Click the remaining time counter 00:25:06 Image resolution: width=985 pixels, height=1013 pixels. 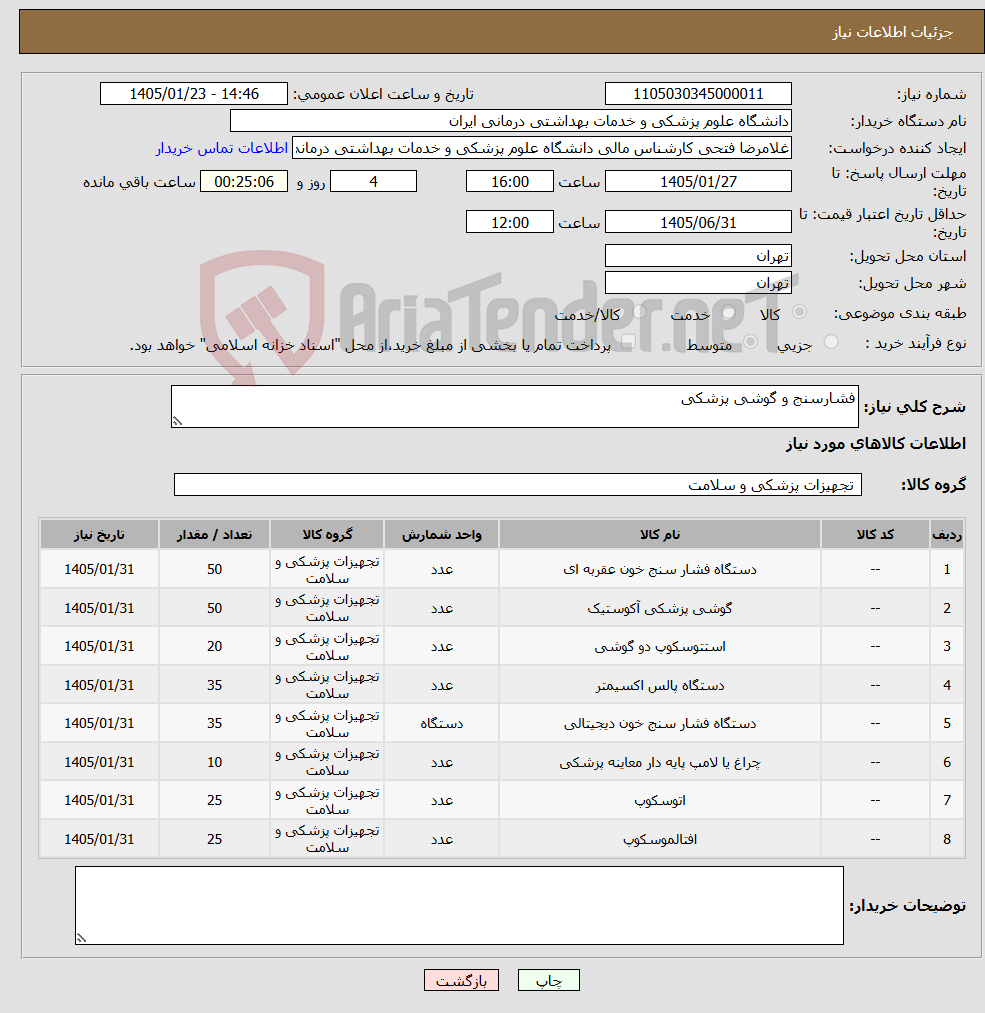point(244,182)
